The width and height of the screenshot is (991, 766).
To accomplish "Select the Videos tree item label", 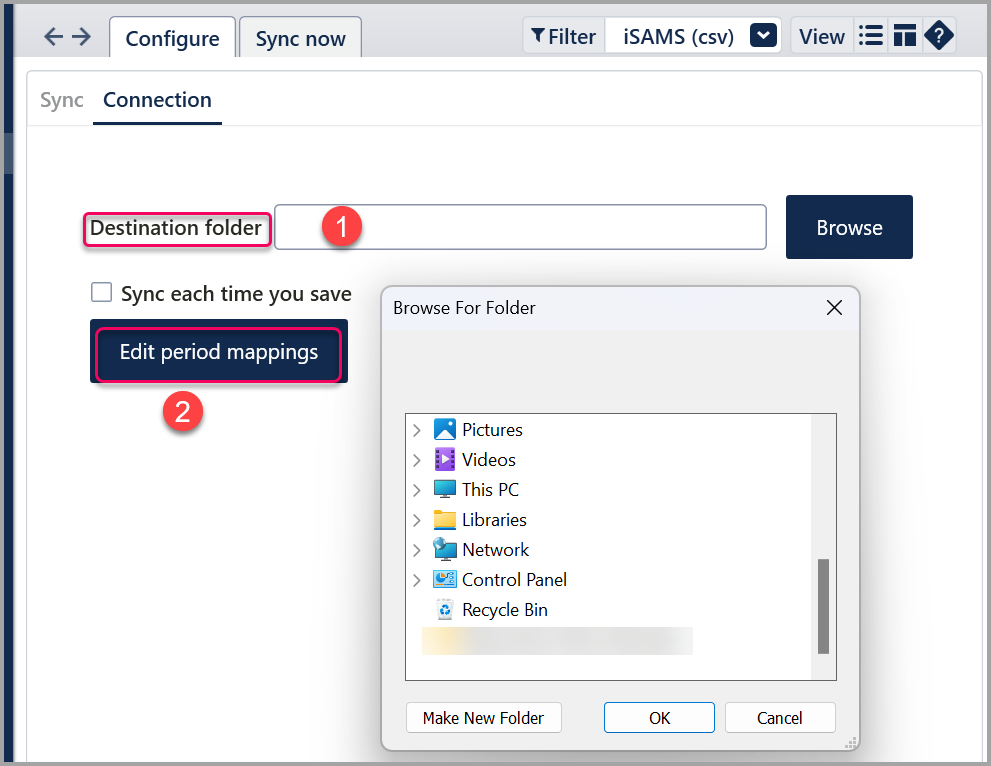I will click(x=489, y=459).
